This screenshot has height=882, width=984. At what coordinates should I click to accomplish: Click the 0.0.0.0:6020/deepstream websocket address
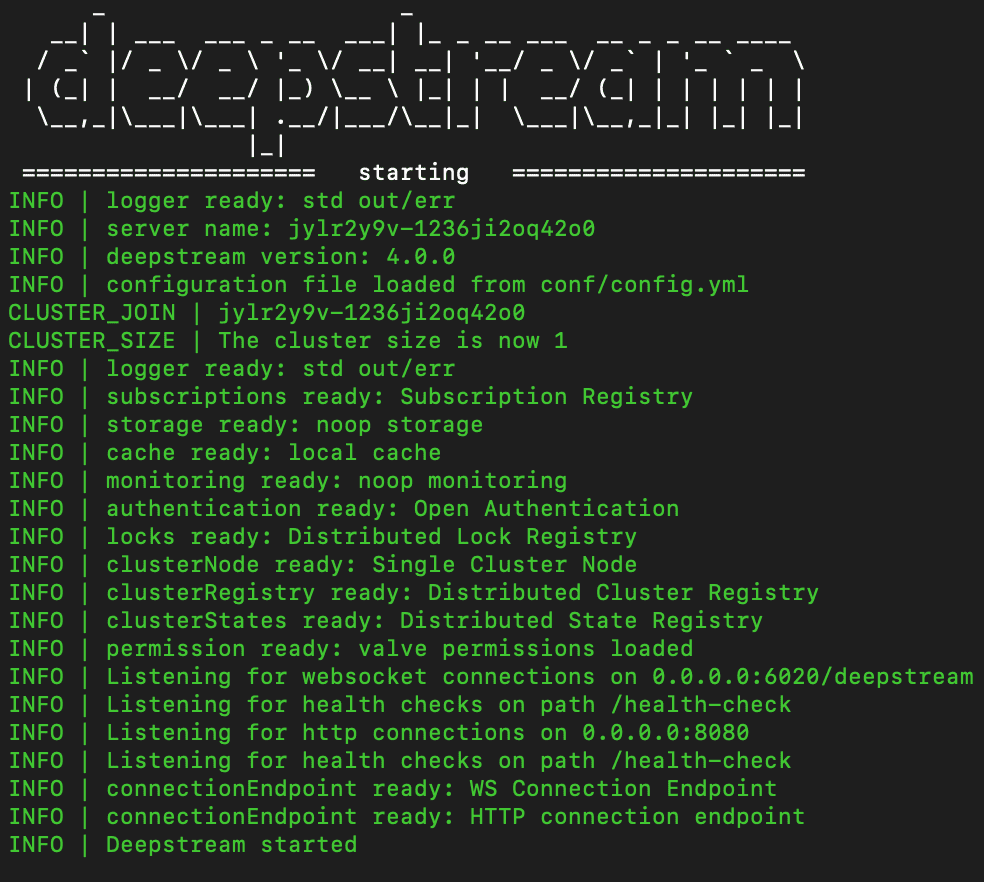pos(813,677)
